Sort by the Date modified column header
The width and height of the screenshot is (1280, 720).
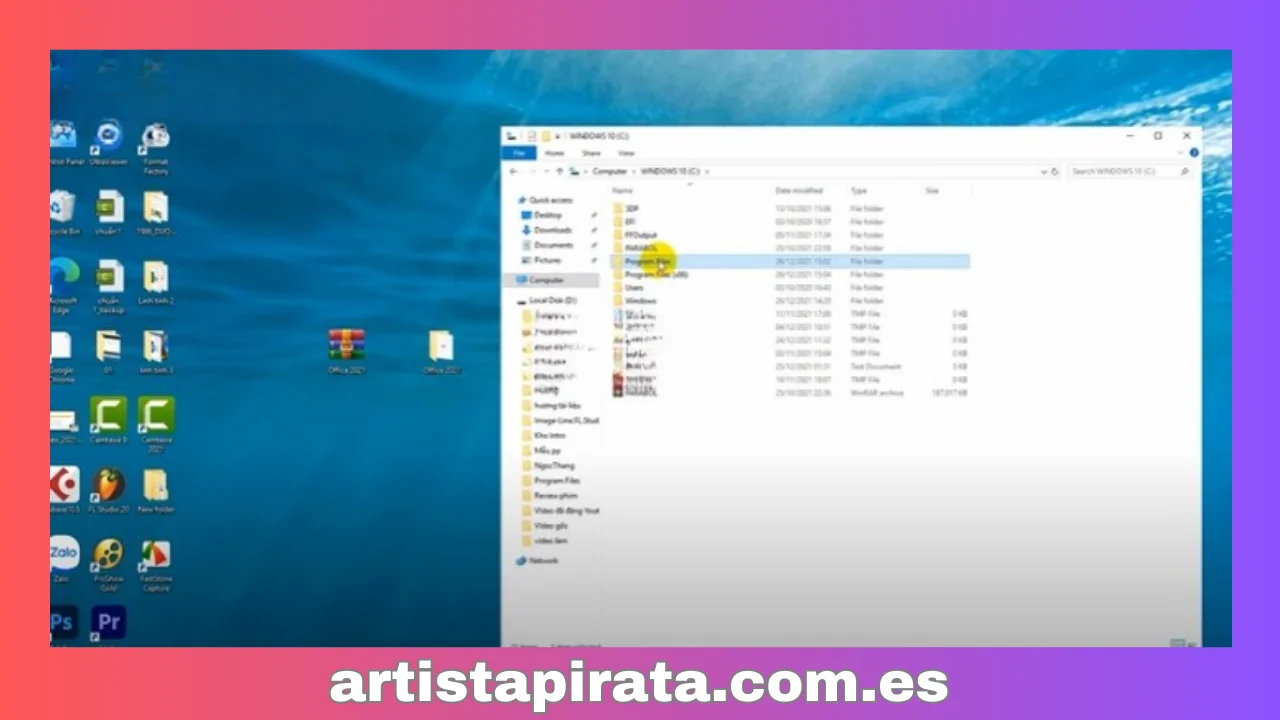point(799,190)
